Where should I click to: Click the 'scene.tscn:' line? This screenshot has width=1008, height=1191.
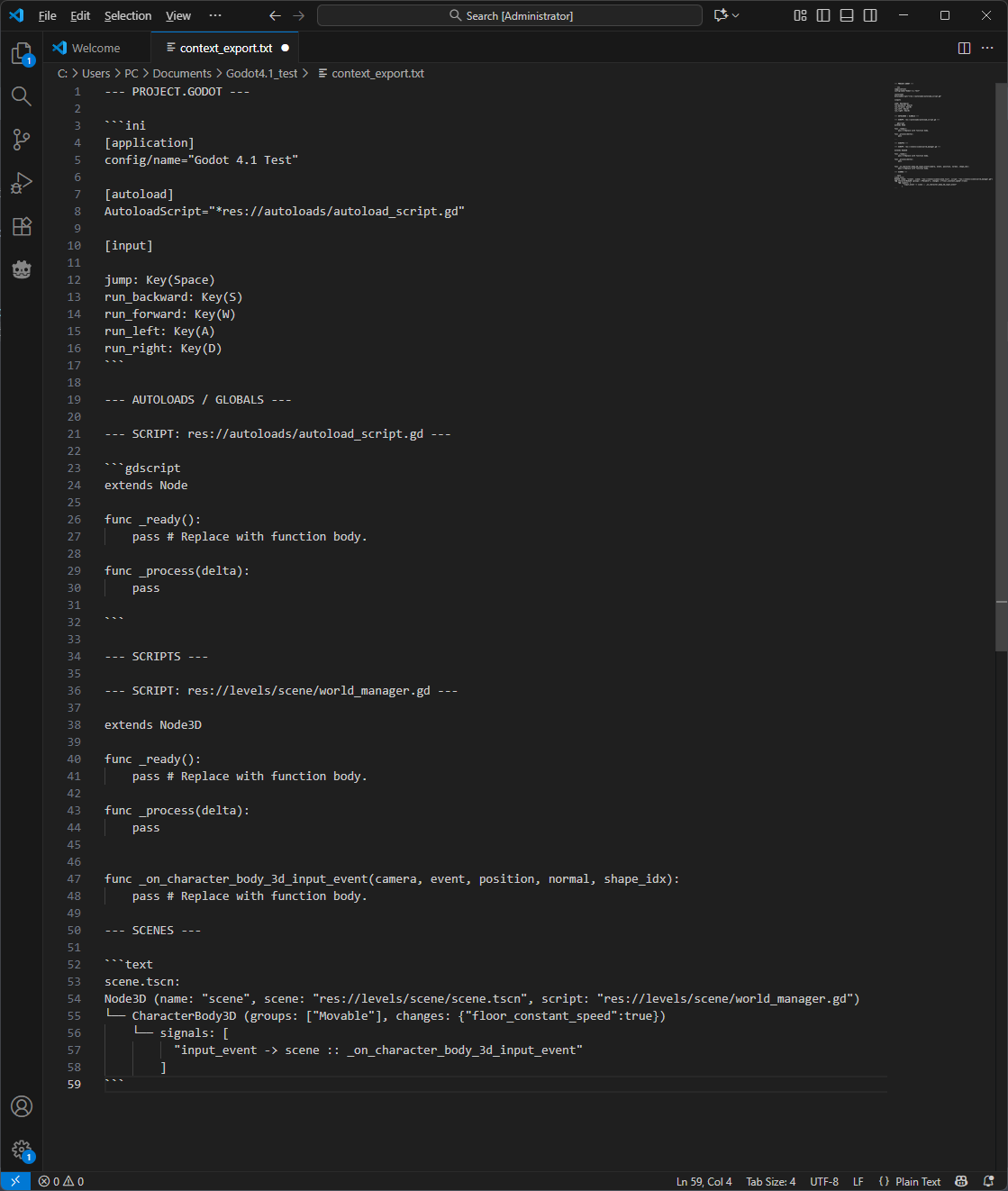[142, 981]
